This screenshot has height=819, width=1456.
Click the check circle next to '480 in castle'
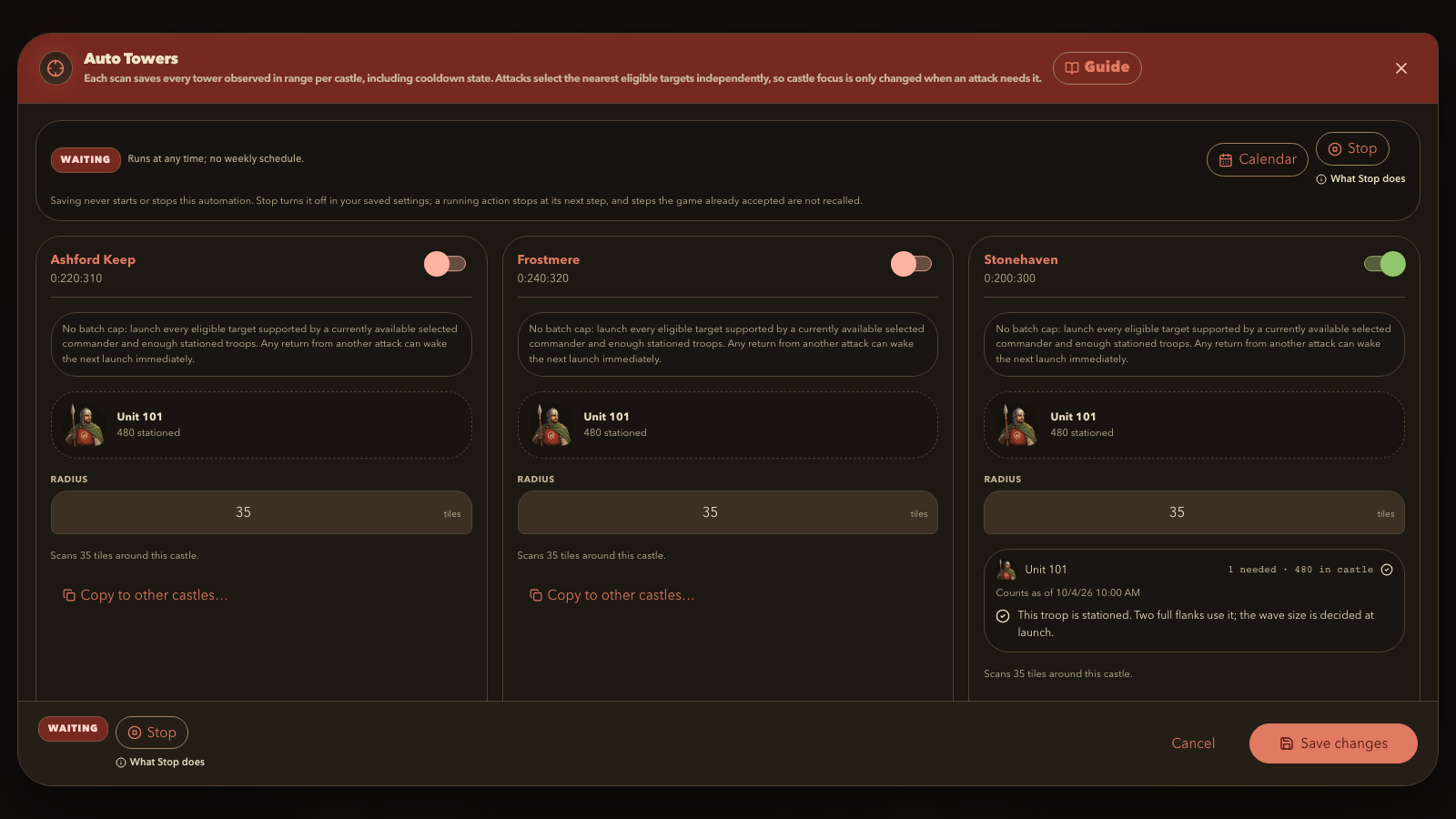tap(1387, 570)
